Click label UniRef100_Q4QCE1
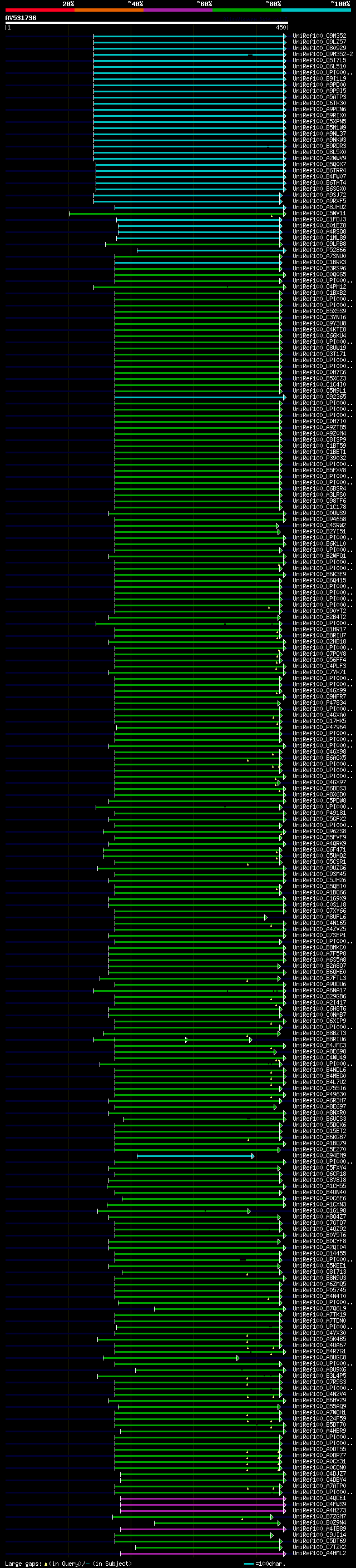 (319, 1498)
